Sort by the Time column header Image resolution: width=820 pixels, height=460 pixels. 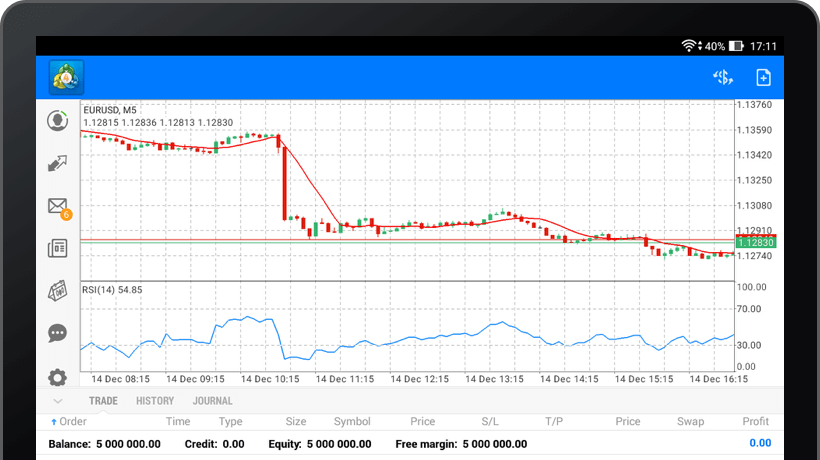click(x=178, y=421)
